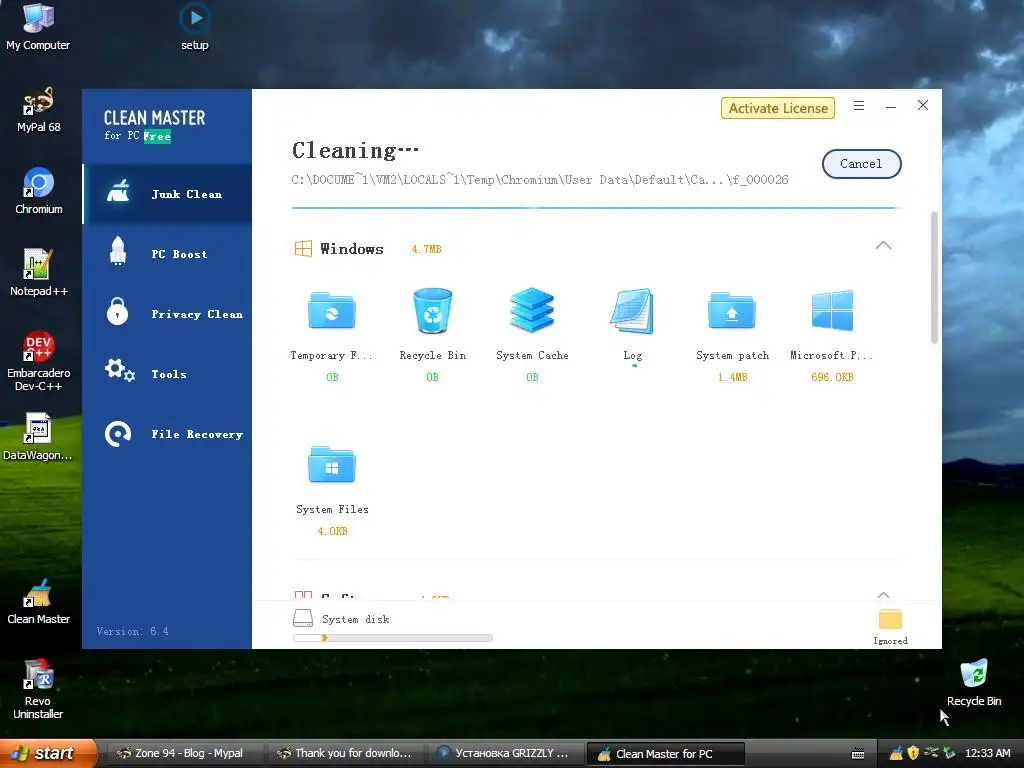Select the Recycle Bin junk item
Viewport: 1024px width, 768px height.
(x=432, y=311)
